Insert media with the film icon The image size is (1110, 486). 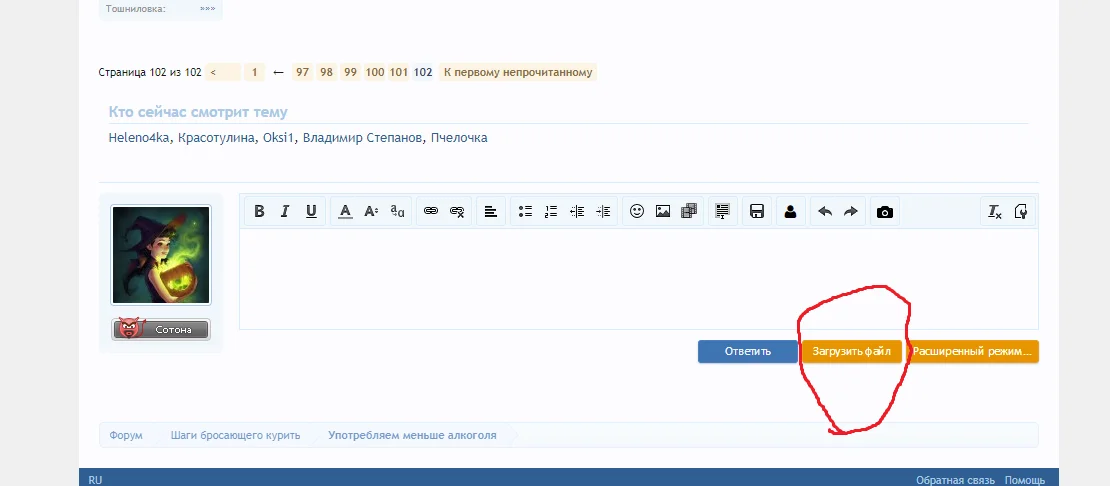pyautogui.click(x=689, y=212)
